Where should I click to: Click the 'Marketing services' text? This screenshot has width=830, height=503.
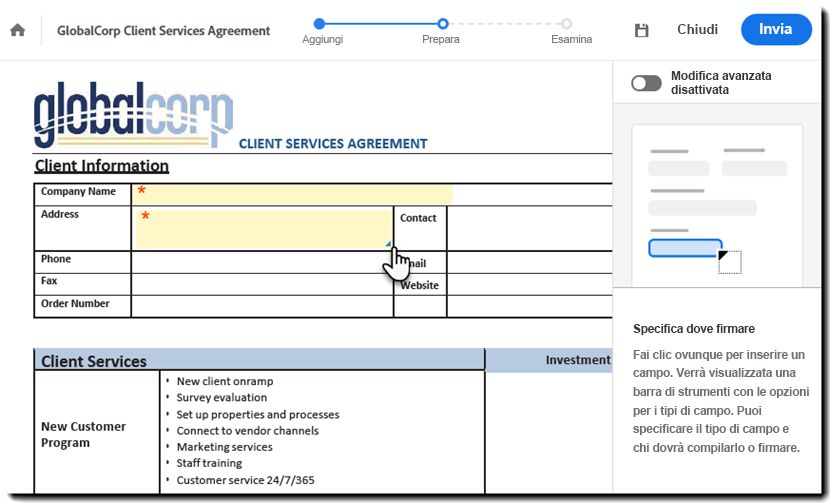[224, 447]
